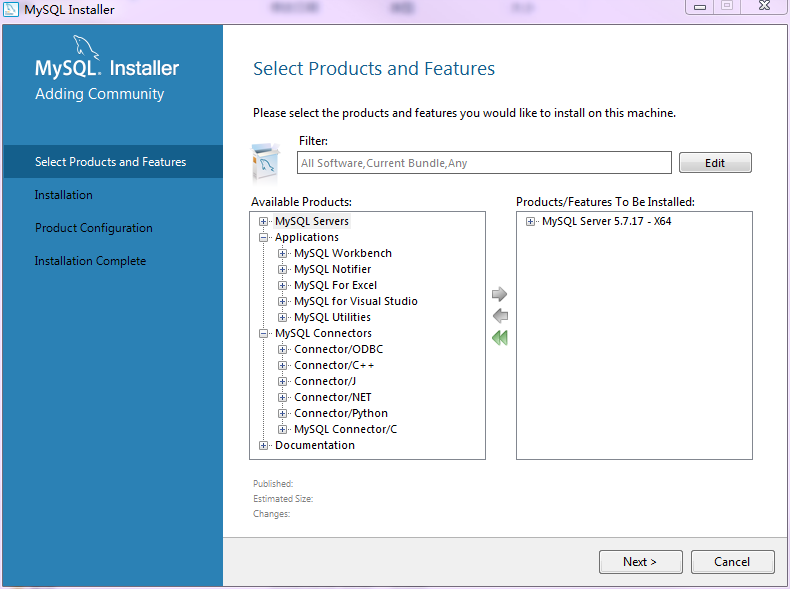Select Connector/C++ in the tree
The width and height of the screenshot is (790, 589).
334,365
